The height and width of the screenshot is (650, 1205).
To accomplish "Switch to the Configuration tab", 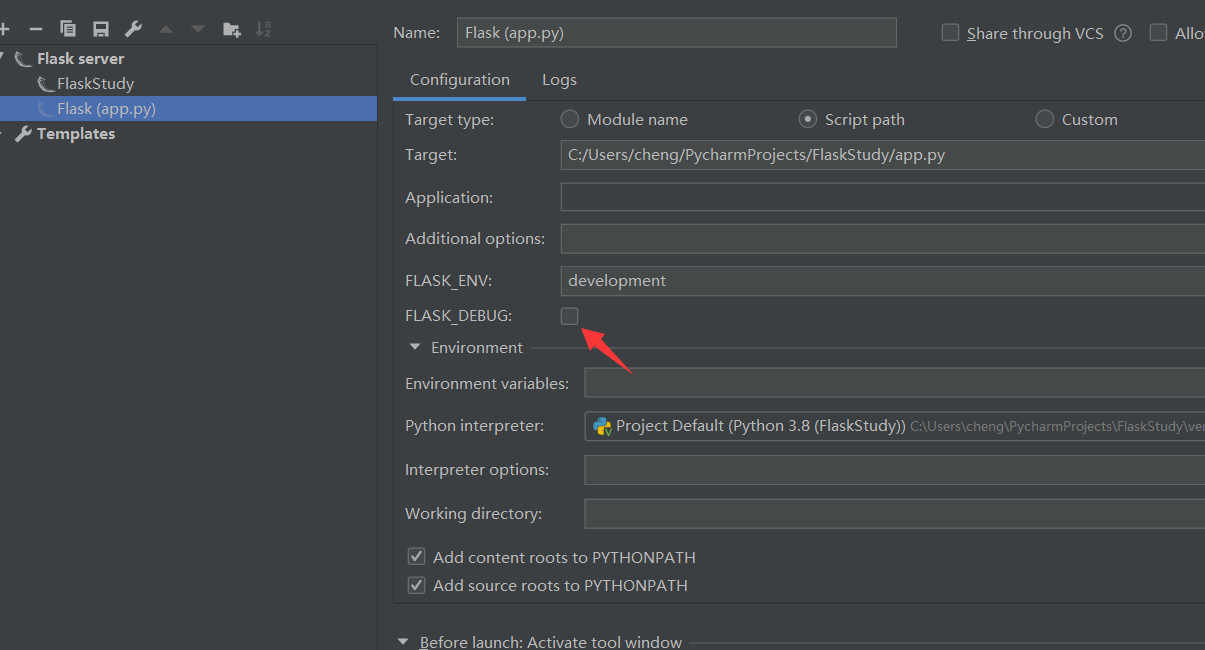I will [x=459, y=79].
